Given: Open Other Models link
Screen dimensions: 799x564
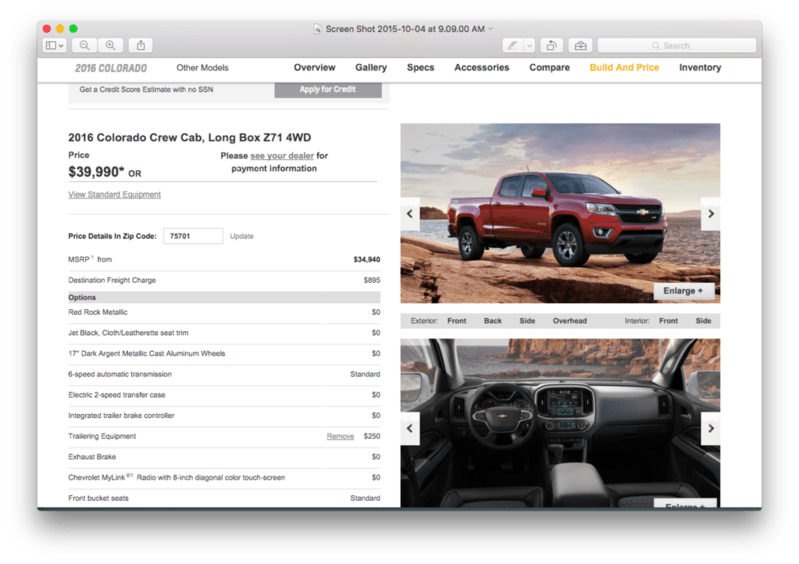Looking at the screenshot, I should pos(202,68).
